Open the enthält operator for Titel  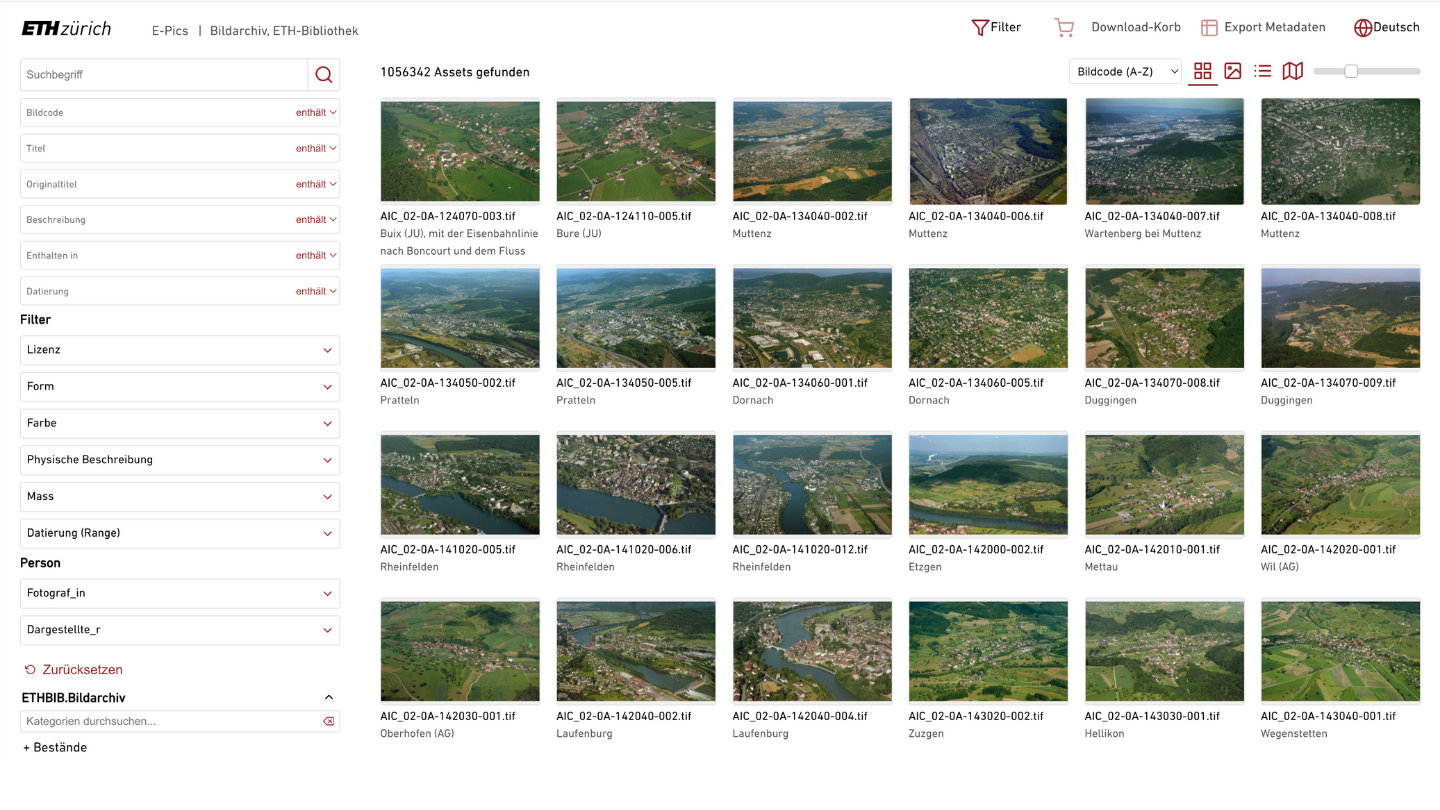click(316, 149)
